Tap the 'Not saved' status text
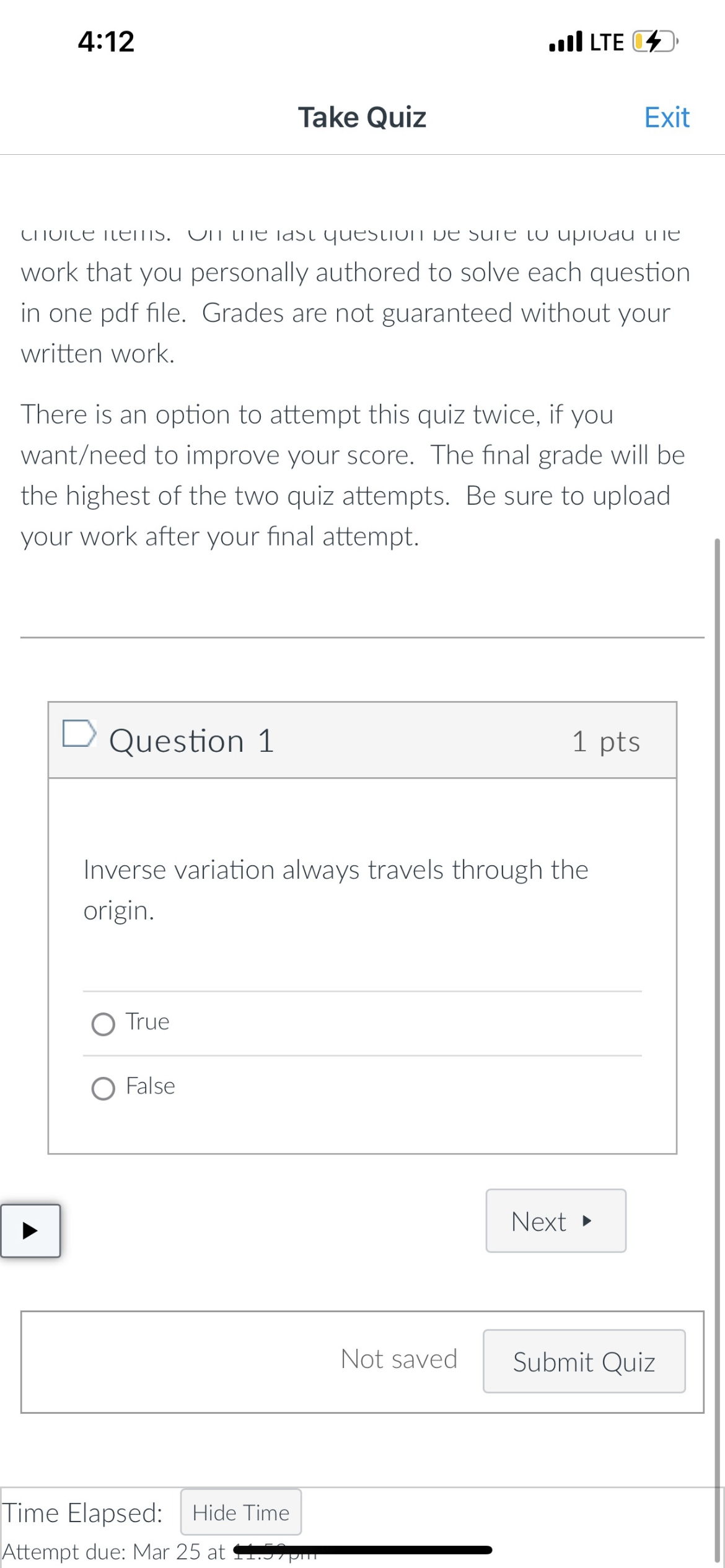The height and width of the screenshot is (1568, 725). [x=398, y=1359]
